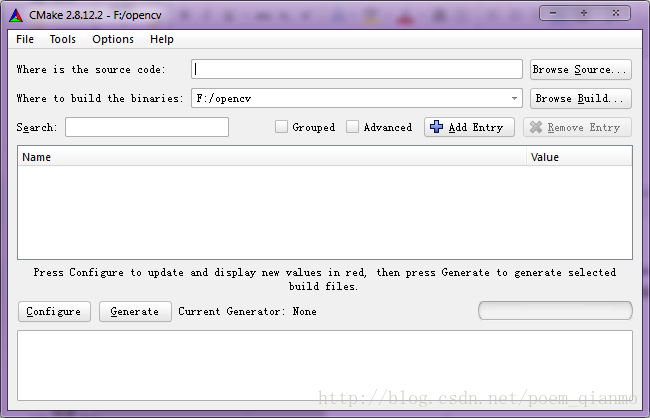Focus the source code path field

357,69
